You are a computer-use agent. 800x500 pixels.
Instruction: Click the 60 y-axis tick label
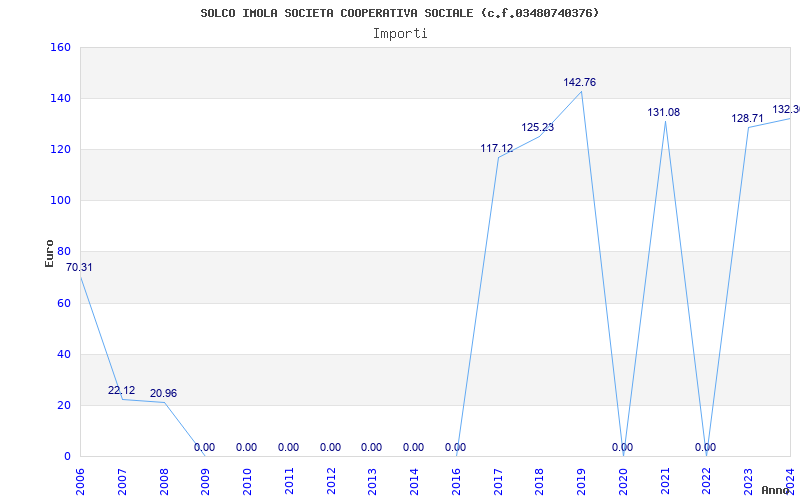(64, 304)
